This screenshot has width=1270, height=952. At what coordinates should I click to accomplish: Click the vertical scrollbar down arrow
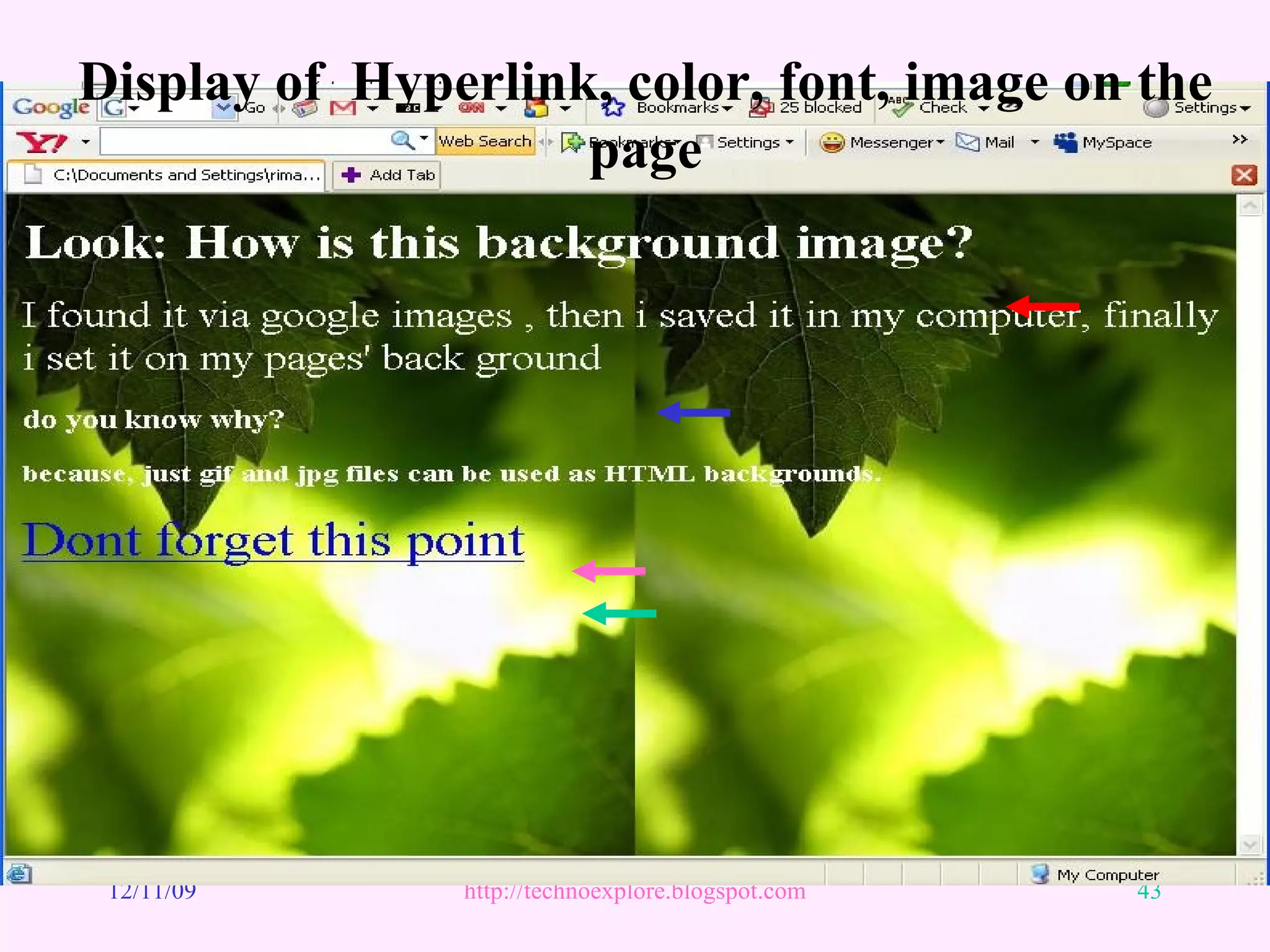pyautogui.click(x=1250, y=844)
